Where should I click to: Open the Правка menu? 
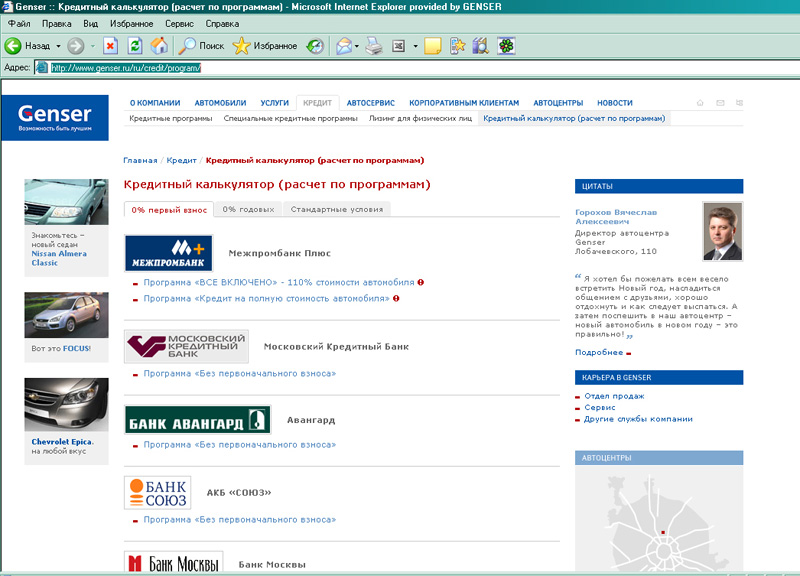pos(57,23)
